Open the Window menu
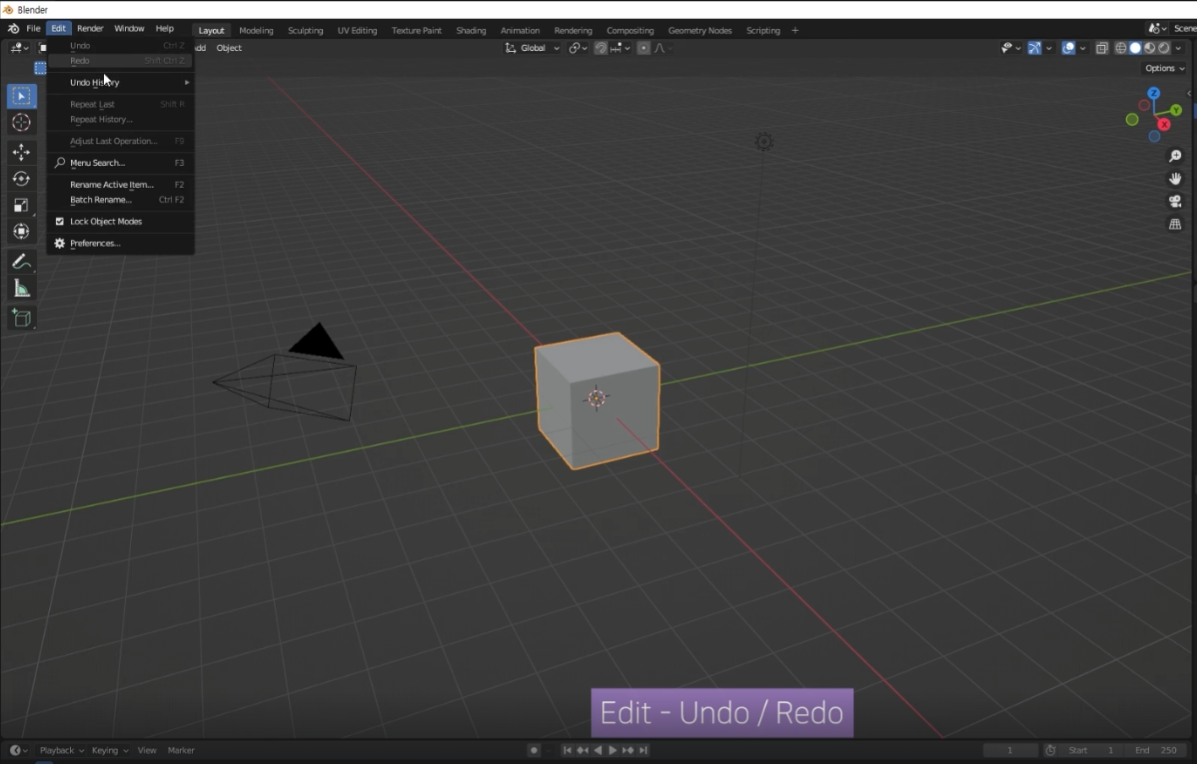1197x764 pixels. (x=129, y=29)
